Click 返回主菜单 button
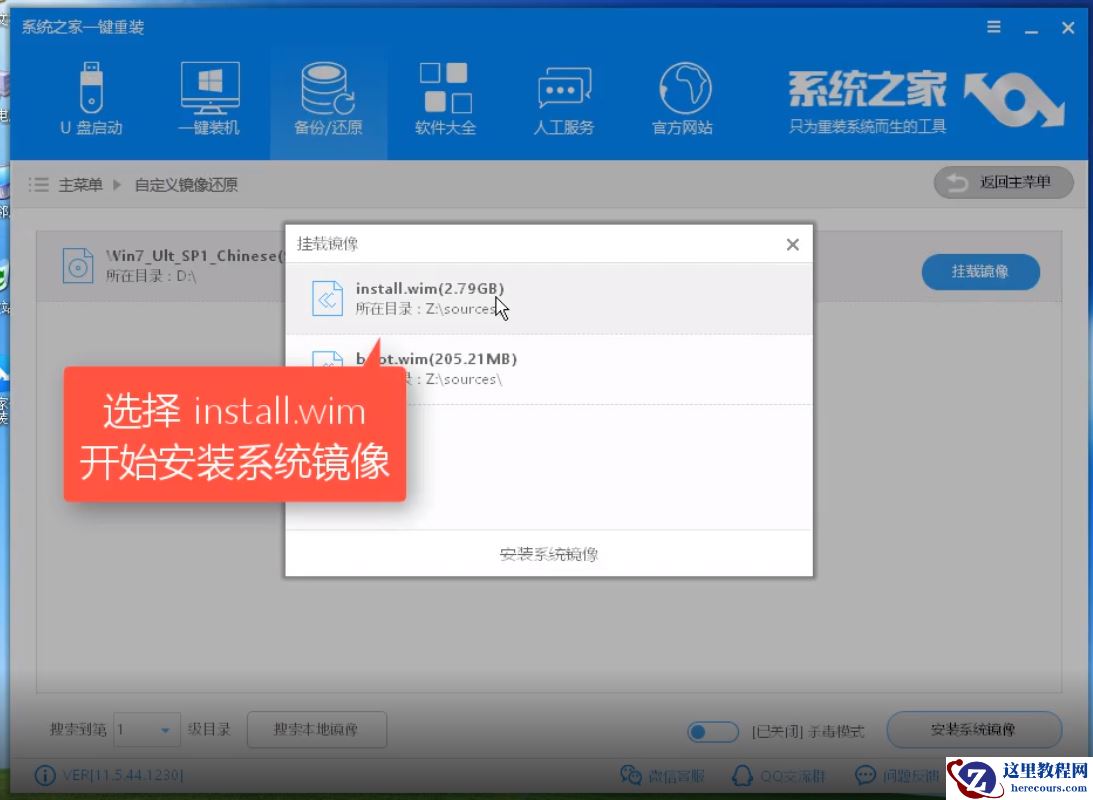Image resolution: width=1093 pixels, height=800 pixels. pyautogui.click(x=1003, y=183)
